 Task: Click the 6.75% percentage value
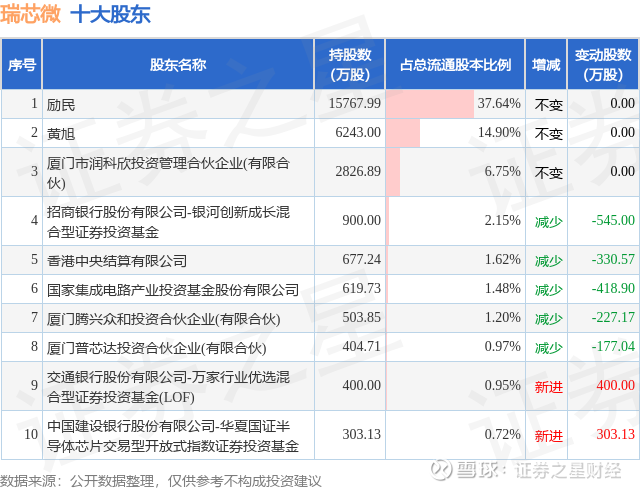click(502, 171)
